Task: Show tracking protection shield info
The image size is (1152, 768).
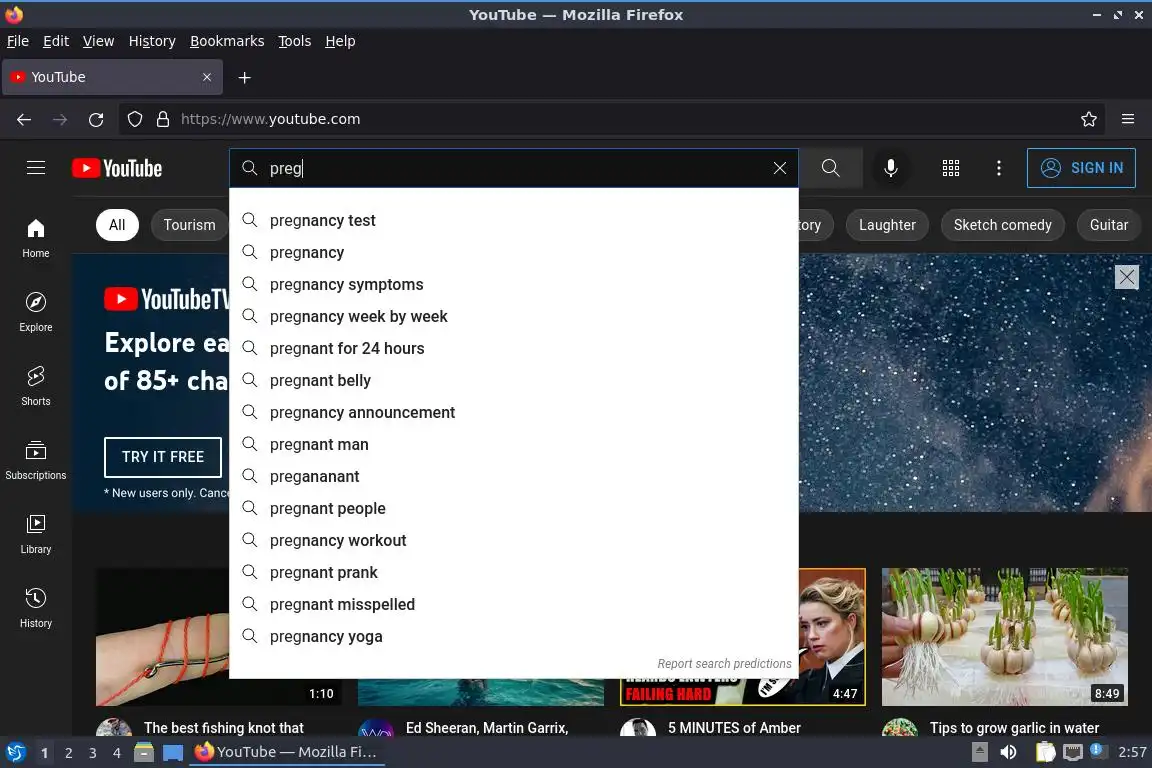Action: (134, 119)
